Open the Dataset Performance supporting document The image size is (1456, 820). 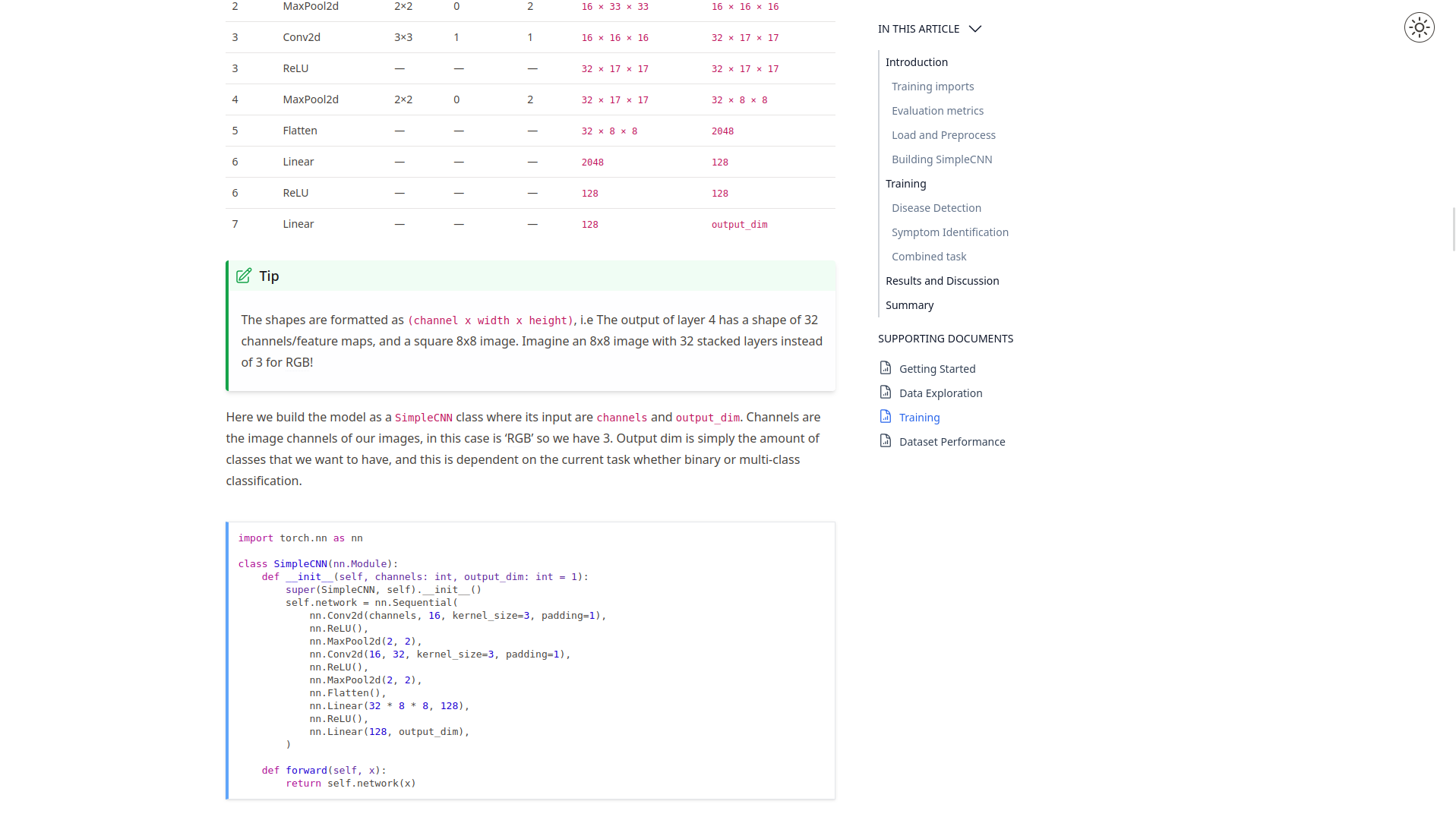(952, 442)
